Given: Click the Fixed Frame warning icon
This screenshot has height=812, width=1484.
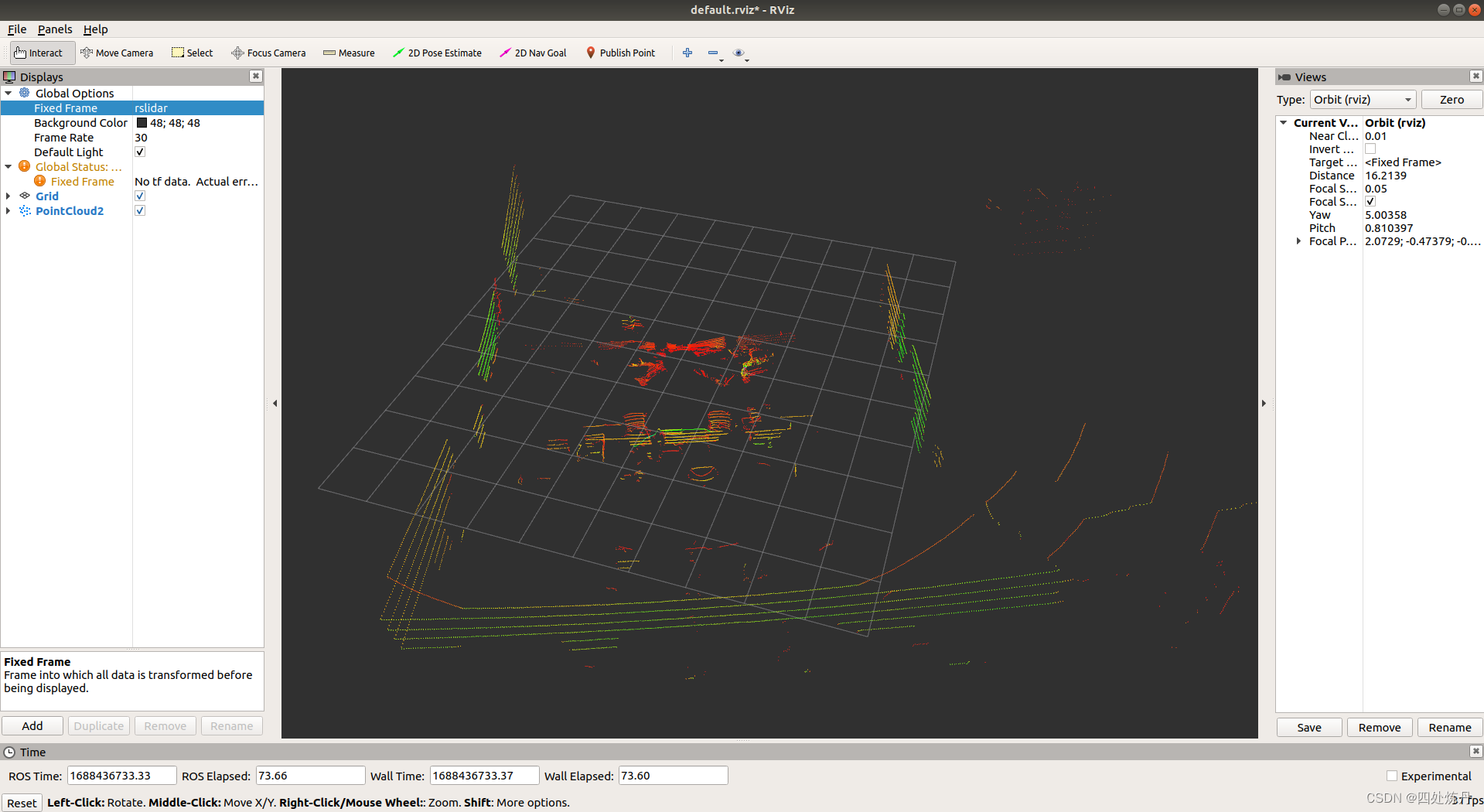Looking at the screenshot, I should pos(40,181).
